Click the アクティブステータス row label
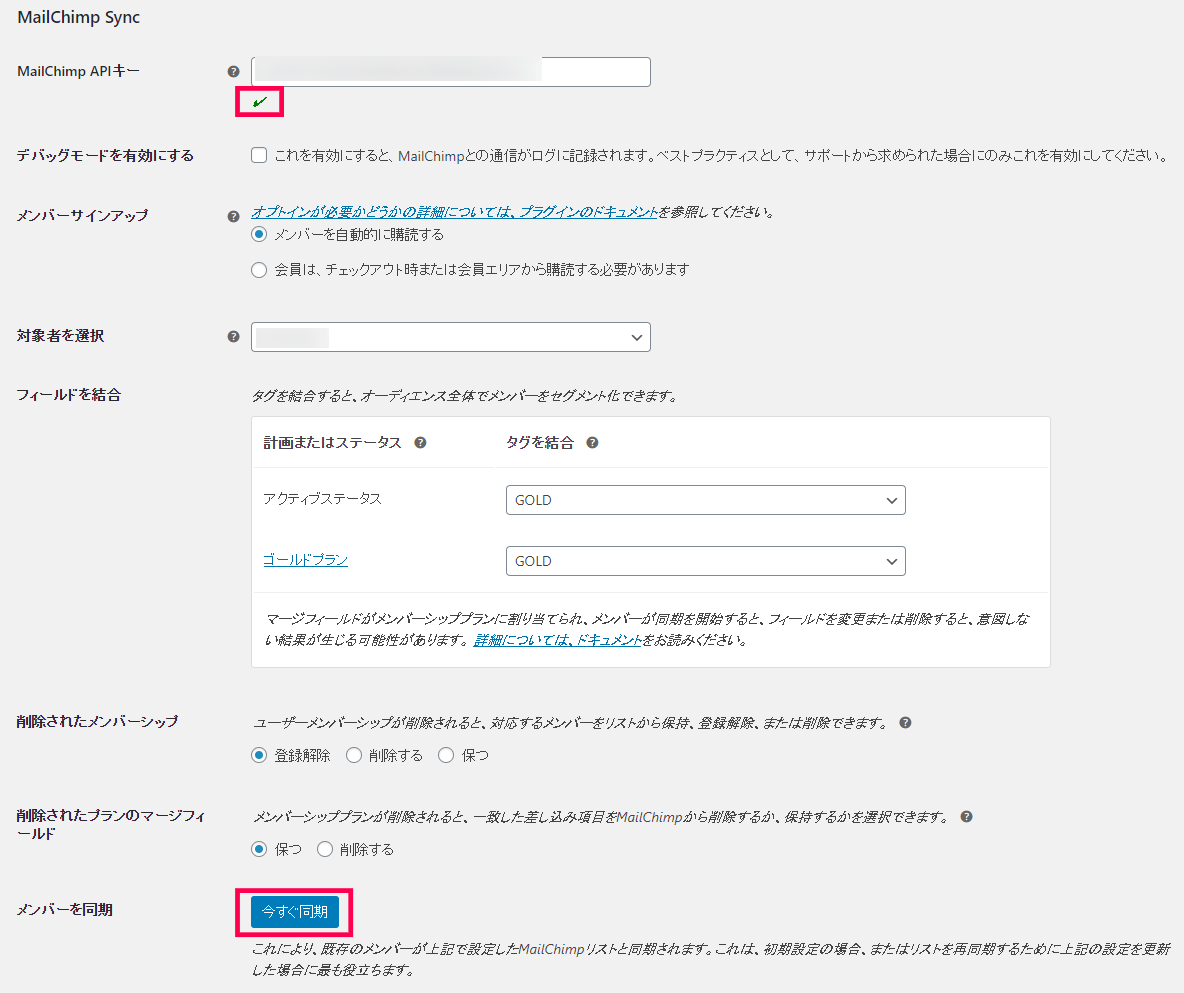 [322, 498]
